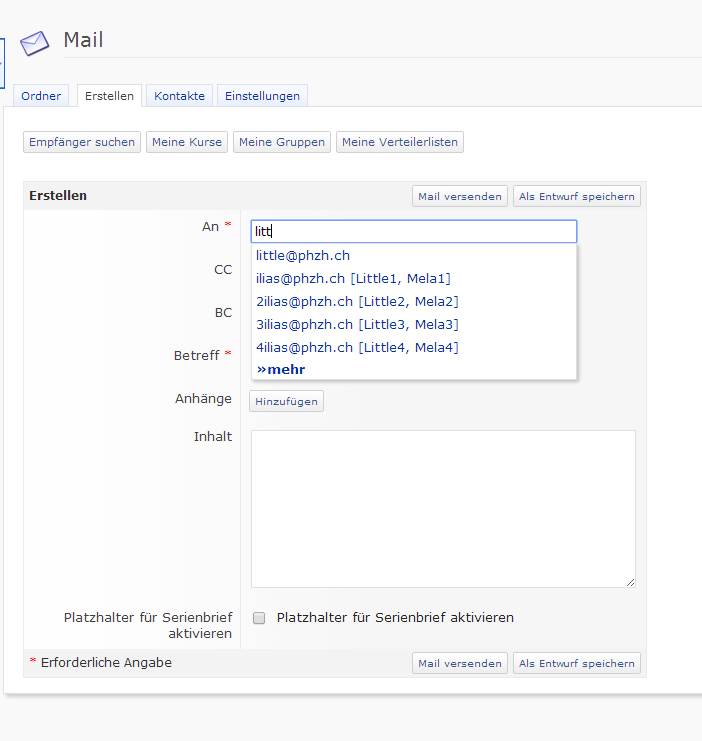This screenshot has width=702, height=741.
Task: Click Hinzufügen to add attachments
Action: [x=286, y=401]
